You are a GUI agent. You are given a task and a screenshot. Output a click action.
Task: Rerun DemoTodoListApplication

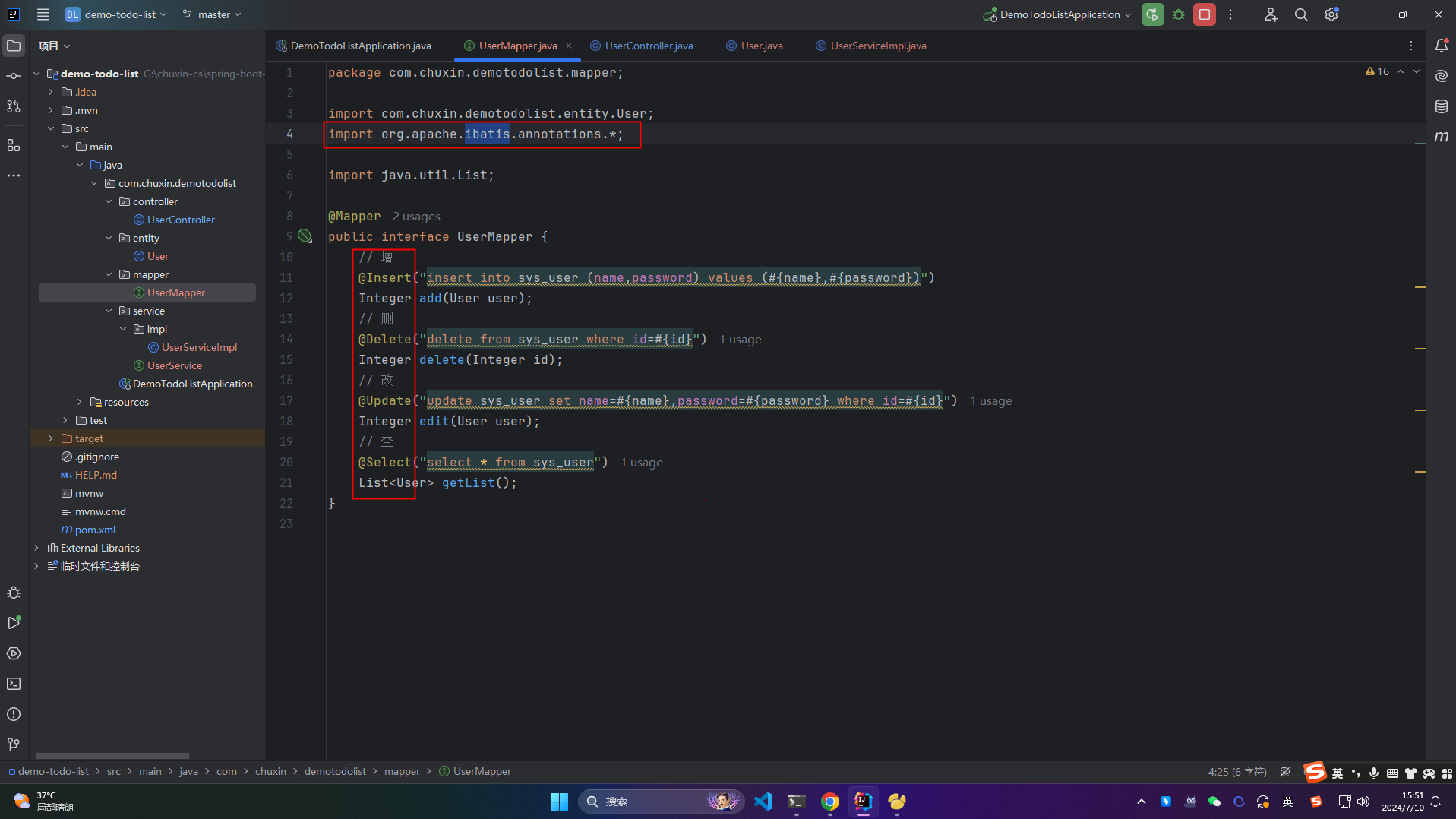[1152, 14]
